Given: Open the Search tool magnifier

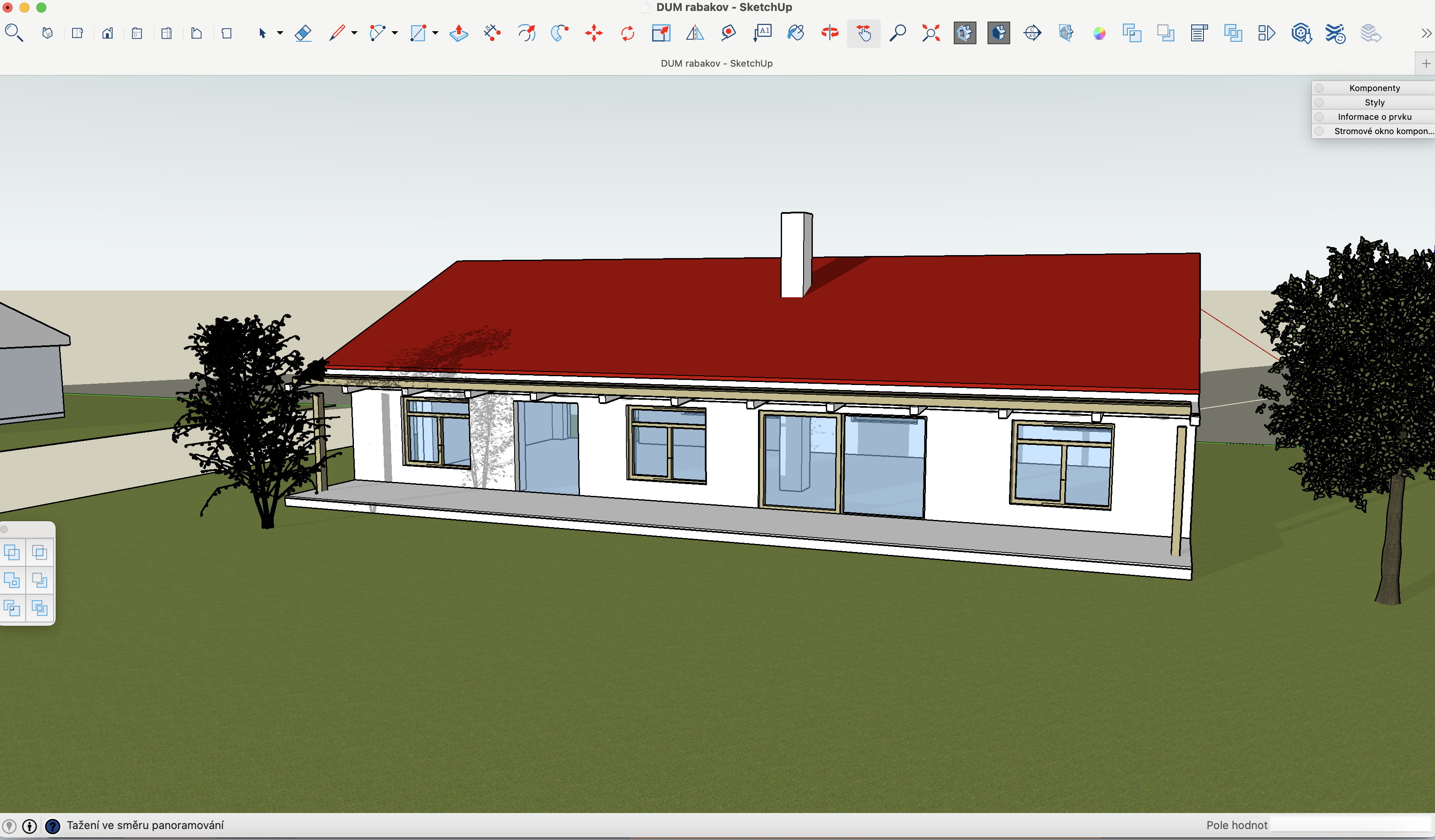Looking at the screenshot, I should point(13,33).
